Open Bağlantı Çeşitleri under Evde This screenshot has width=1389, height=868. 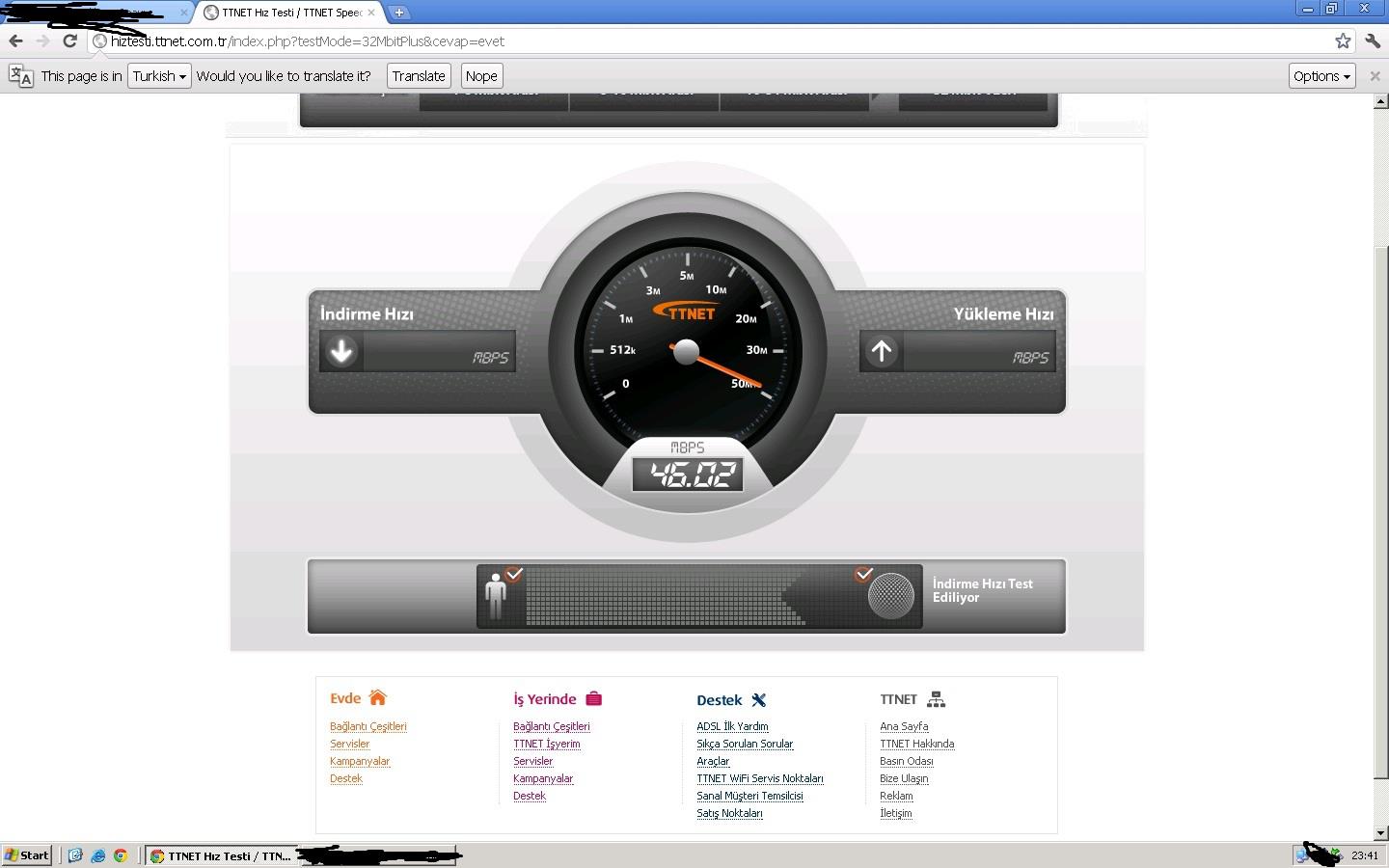[x=368, y=726]
